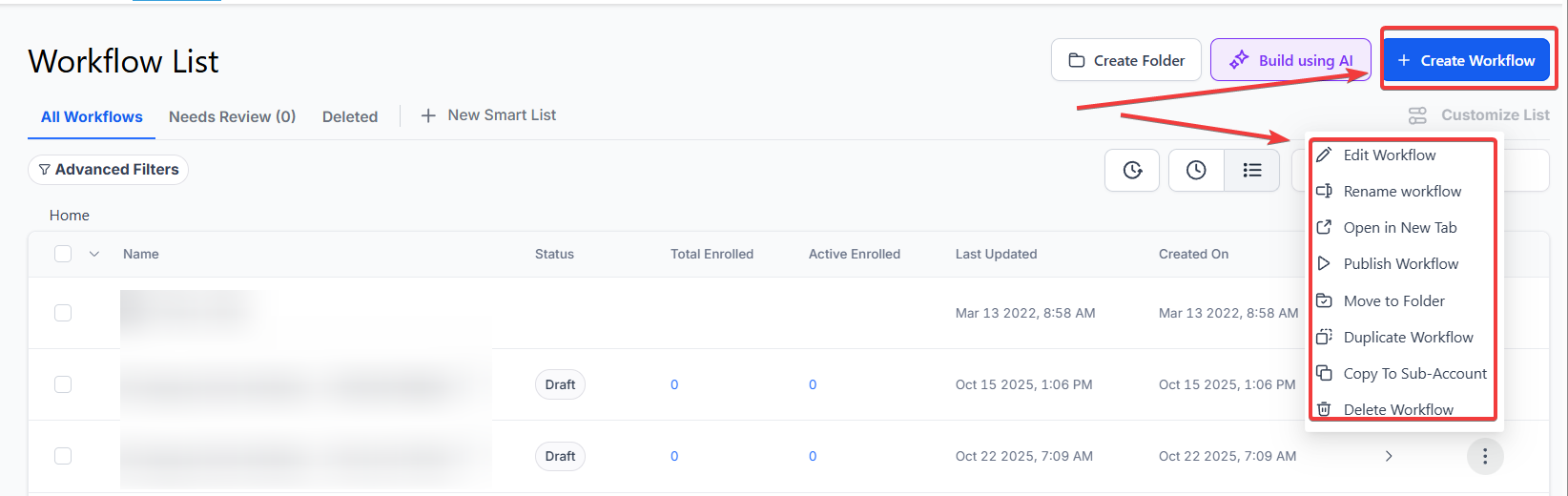Add a New Smart List
Image resolution: width=1568 pixels, height=496 pixels.
pyautogui.click(x=488, y=115)
